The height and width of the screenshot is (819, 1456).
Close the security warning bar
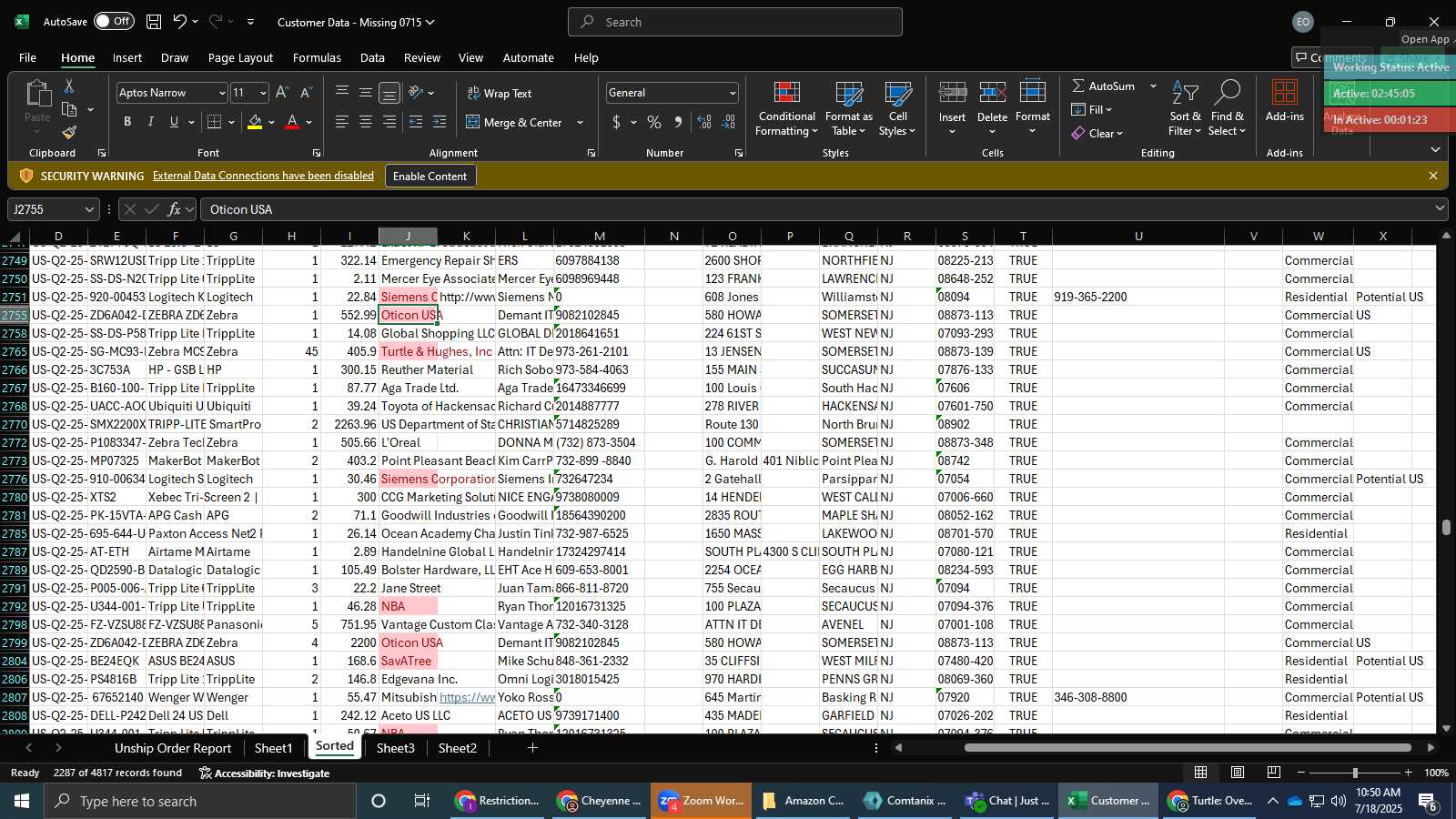(x=1433, y=176)
